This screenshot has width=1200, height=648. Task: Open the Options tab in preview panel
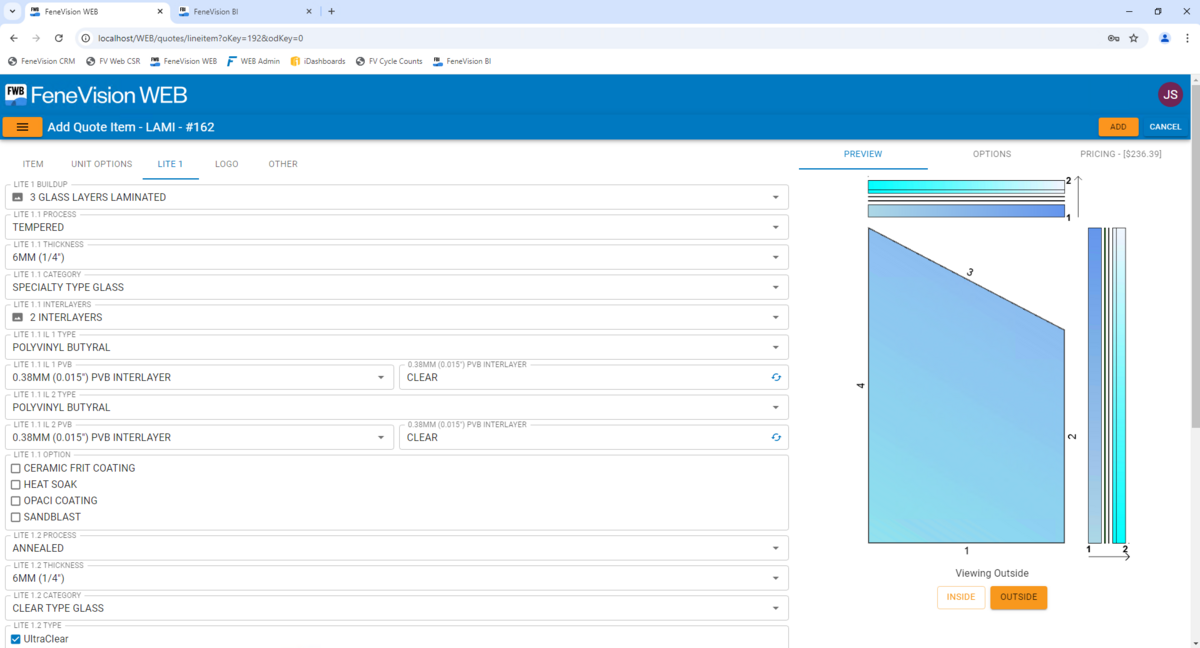click(991, 154)
